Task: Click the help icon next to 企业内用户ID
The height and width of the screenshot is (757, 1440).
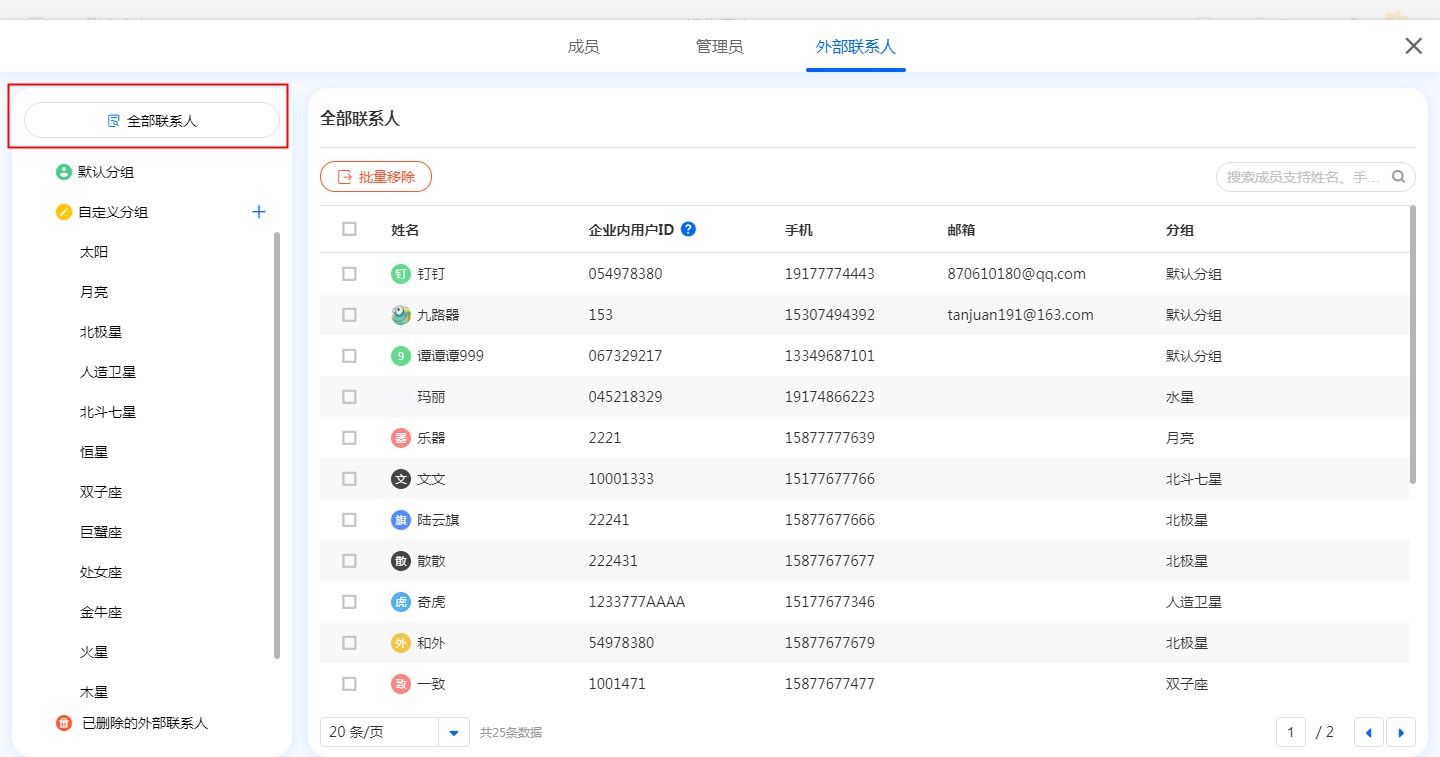Action: point(688,229)
